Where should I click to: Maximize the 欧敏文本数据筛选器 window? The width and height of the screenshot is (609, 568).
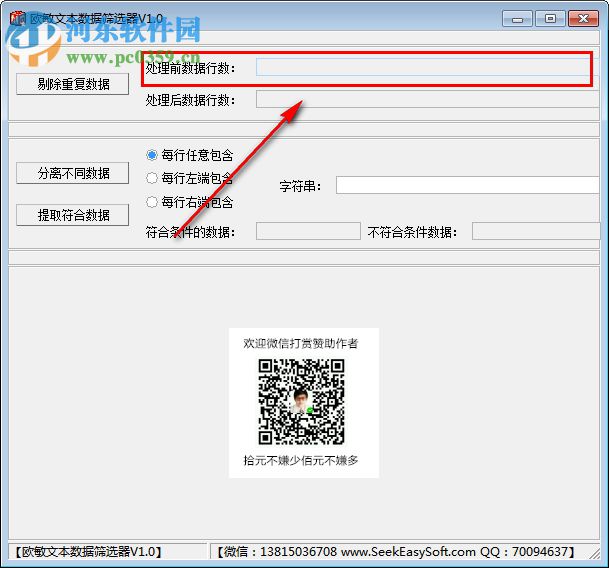pos(550,19)
